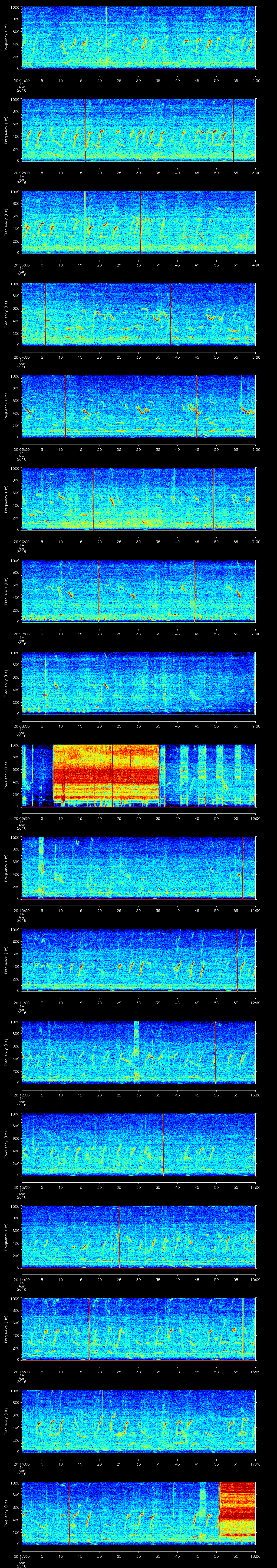Viewport: 277px width, 1568px height.
Task: Click the '6:00' end time label
Action: [x=256, y=449]
